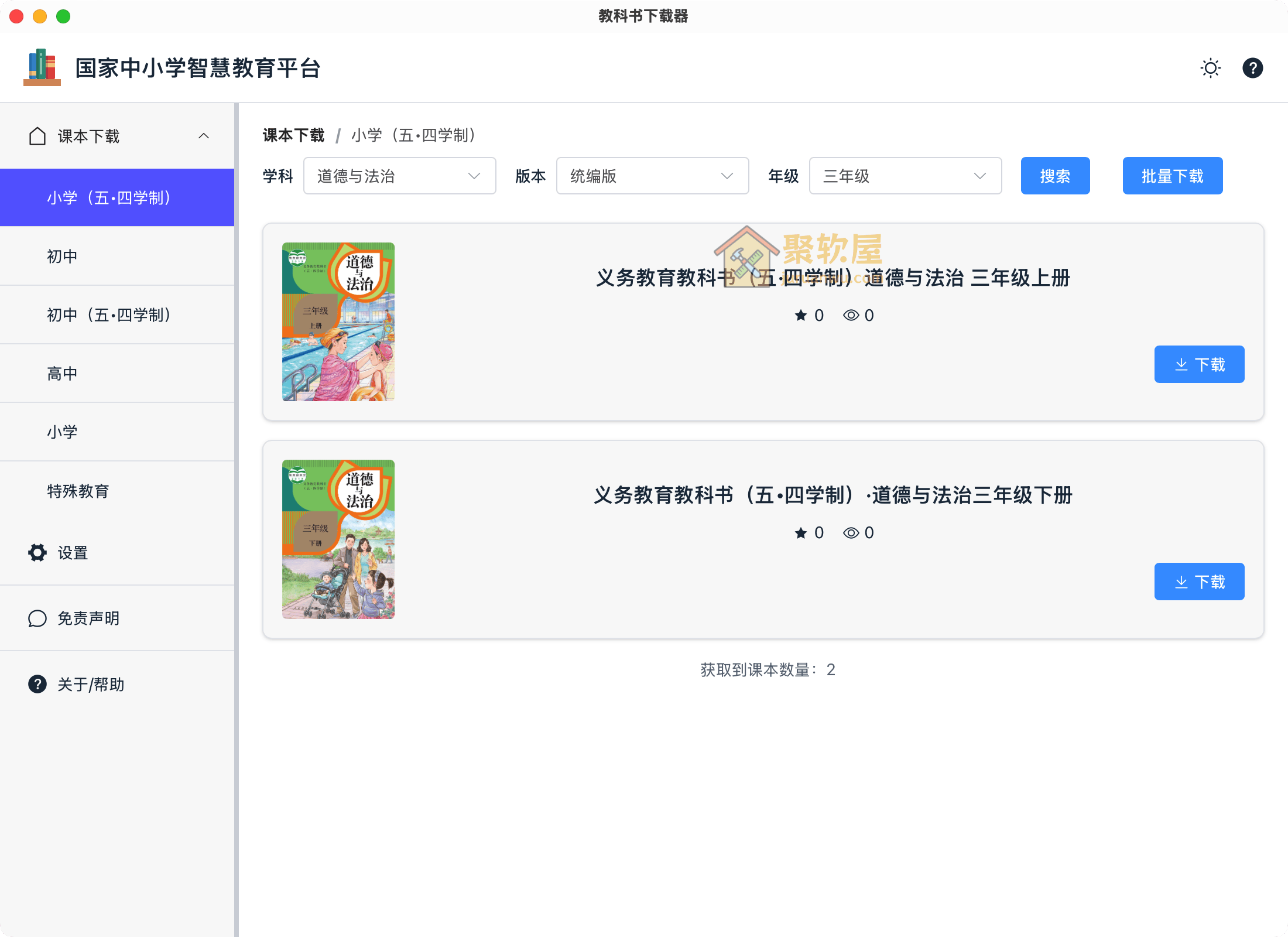Toggle light/dark theme with the sun icon
The width and height of the screenshot is (1288, 937).
tap(1210, 68)
